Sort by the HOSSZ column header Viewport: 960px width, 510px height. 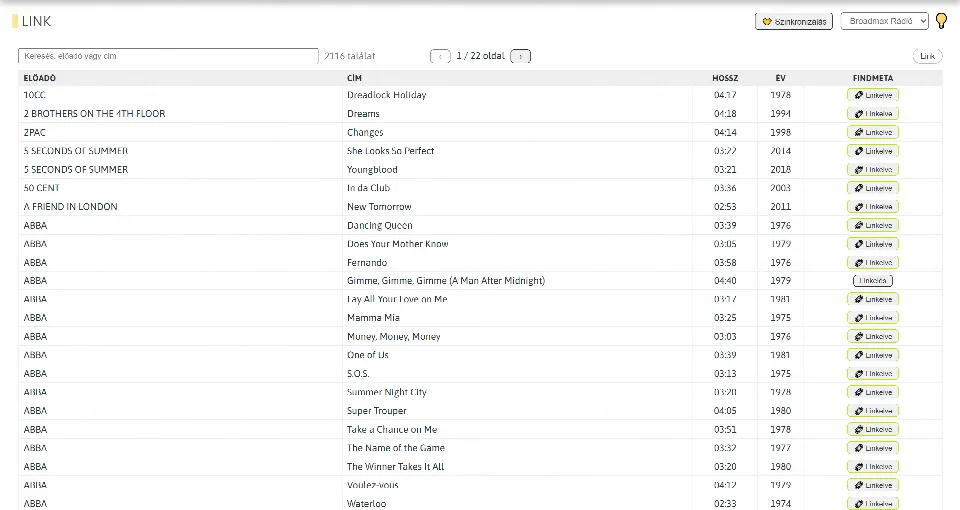(725, 78)
